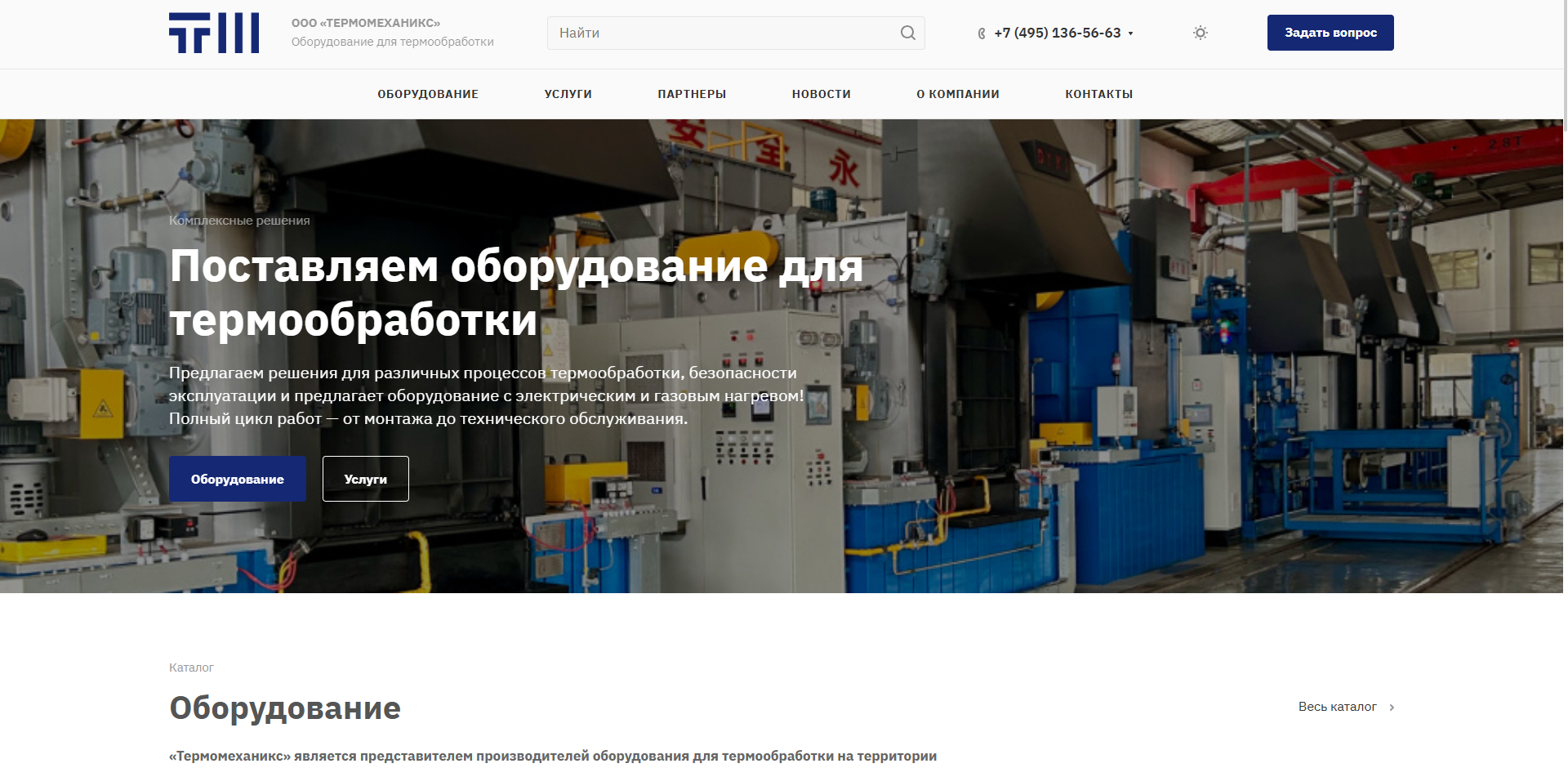Expand the phone number dropdown arrow
This screenshot has height=768, width=1568.
pos(1131,33)
